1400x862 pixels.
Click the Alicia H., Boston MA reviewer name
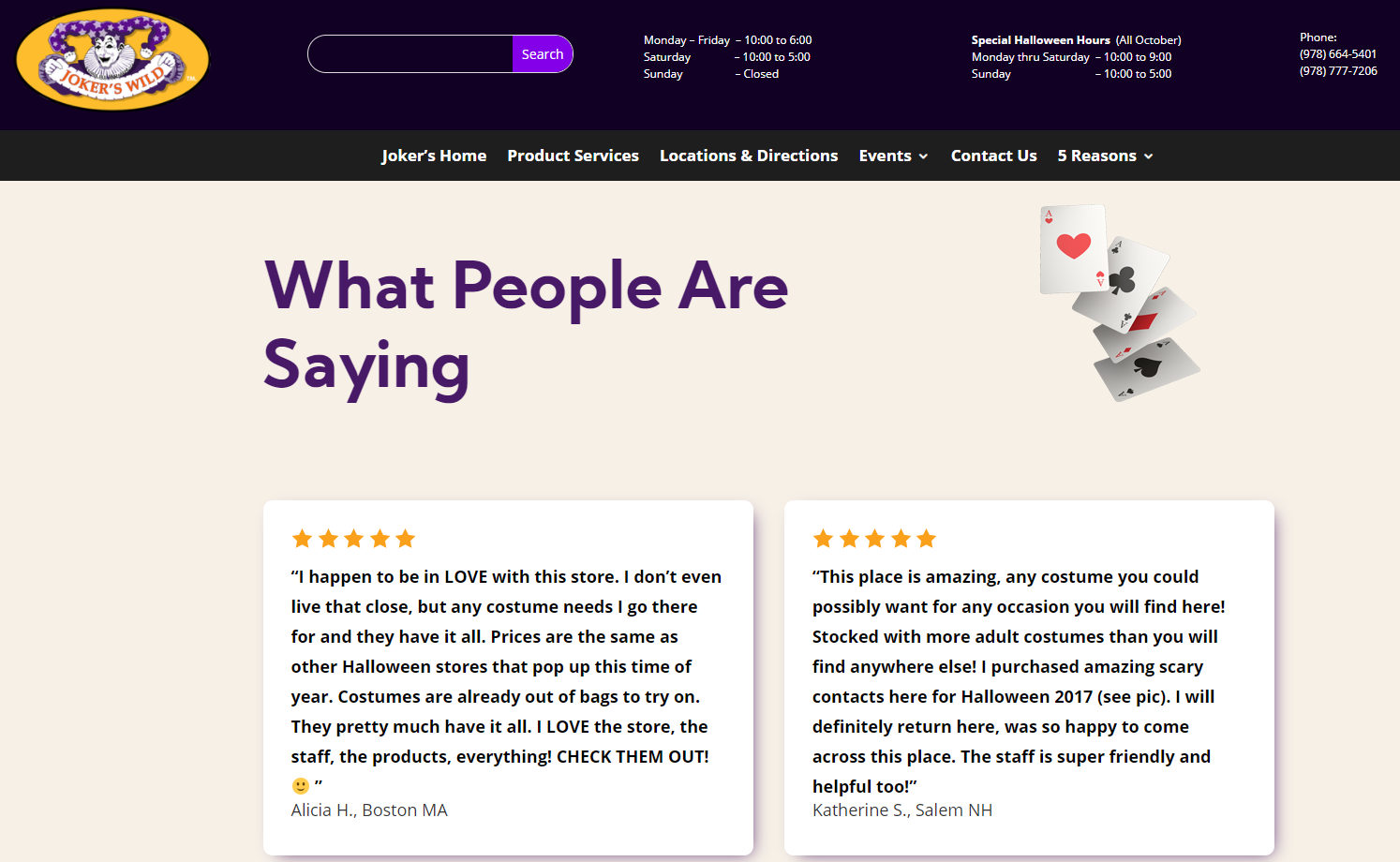coord(369,810)
